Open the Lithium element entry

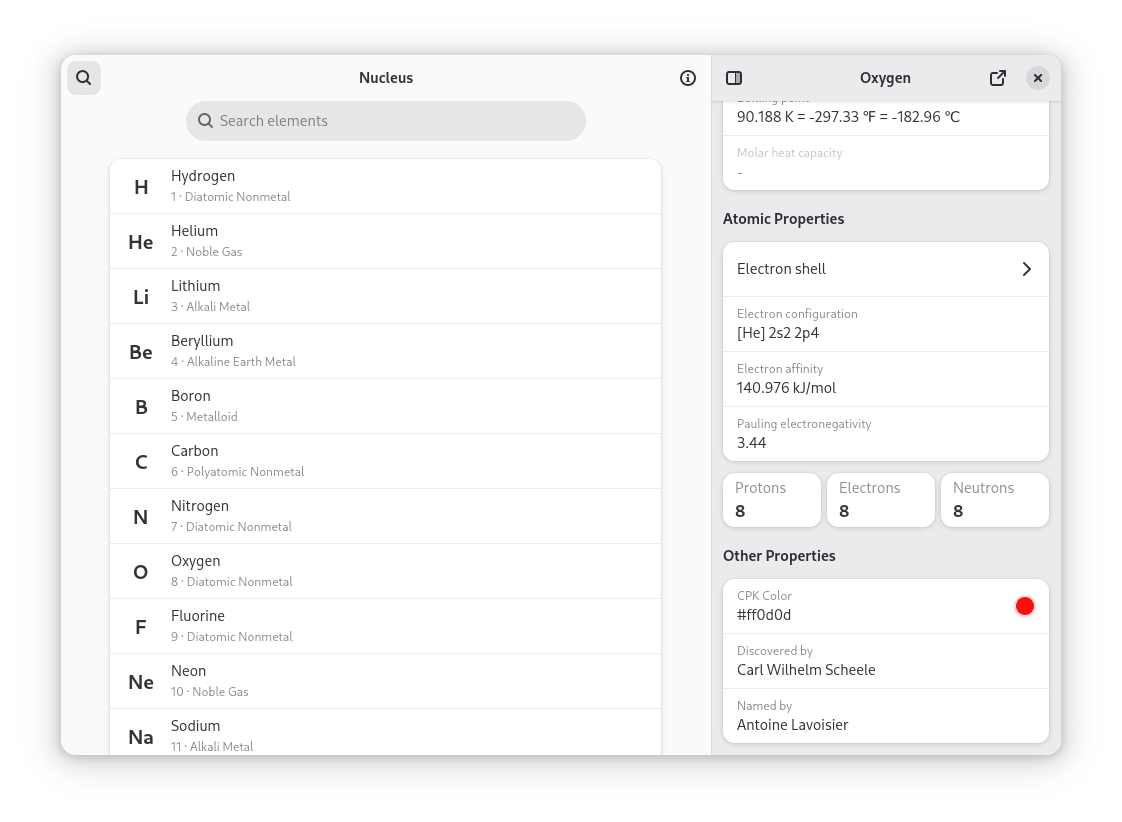tap(385, 296)
